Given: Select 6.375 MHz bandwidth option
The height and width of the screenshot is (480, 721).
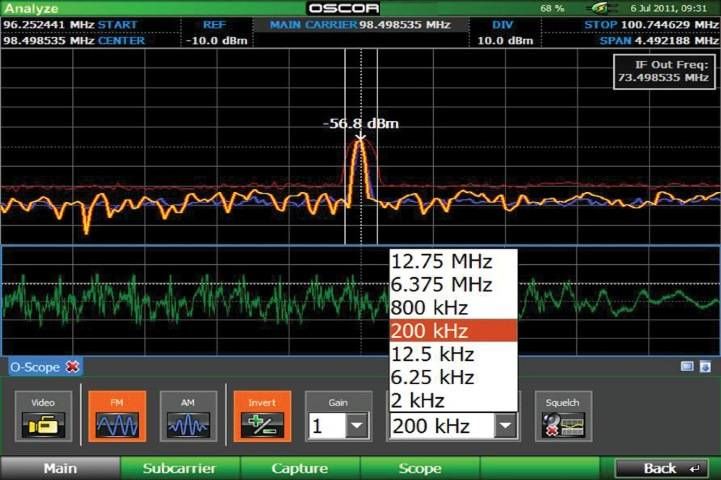Looking at the screenshot, I should click(453, 285).
